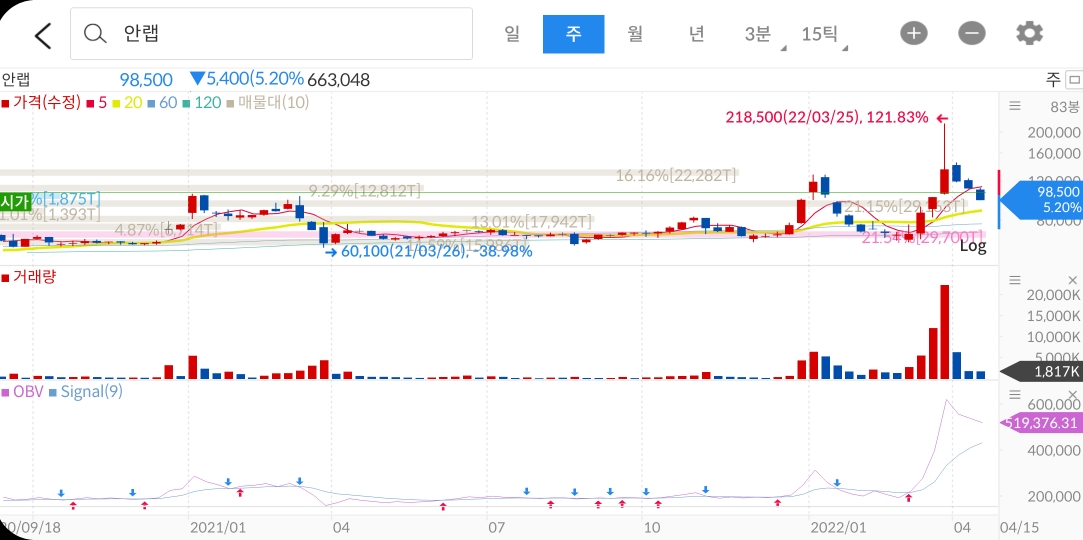The width and height of the screenshot is (1083, 540).
Task: Open the OBV panel hamburger menu
Action: (1015, 394)
